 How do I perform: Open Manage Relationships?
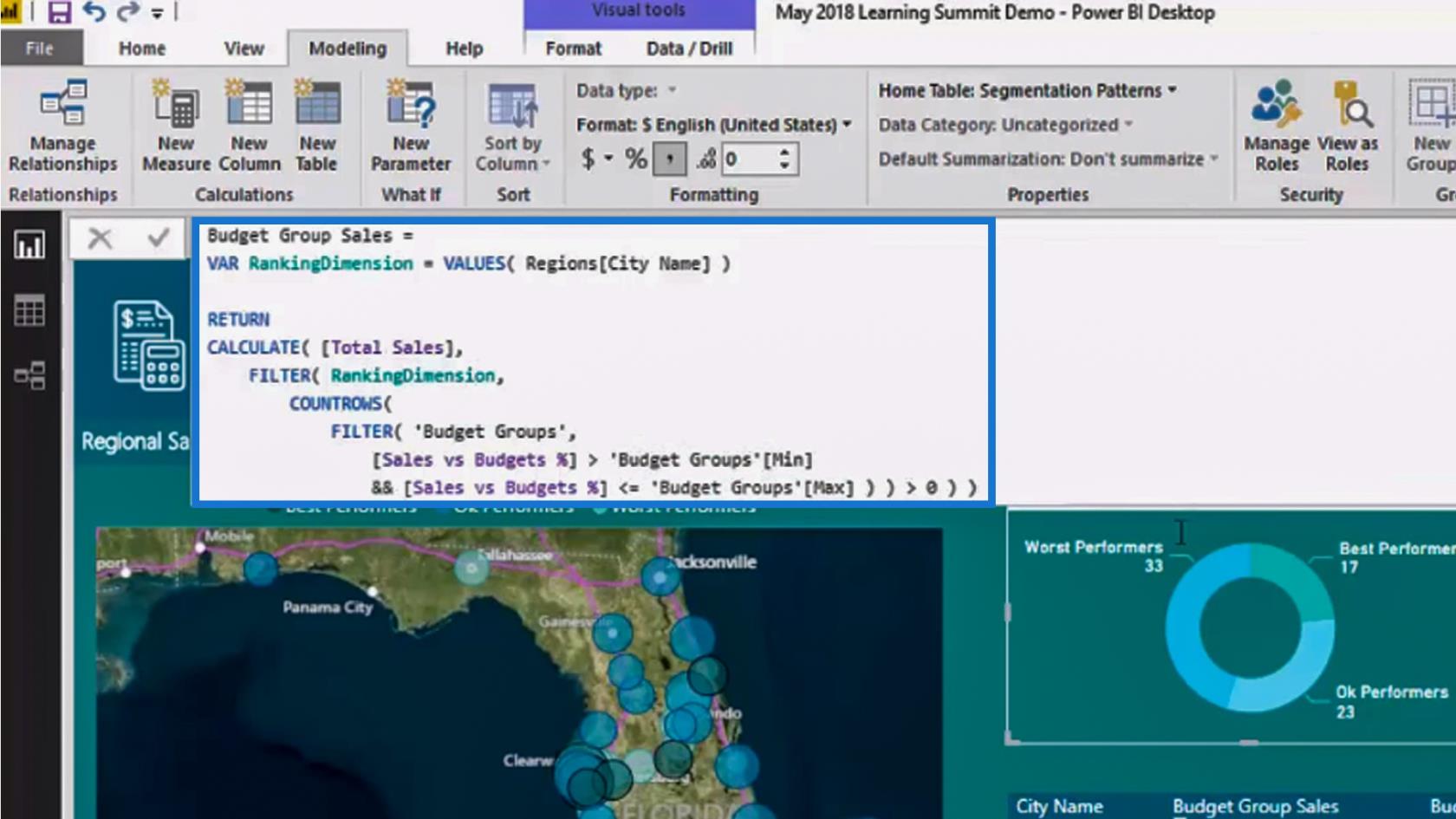click(62, 127)
